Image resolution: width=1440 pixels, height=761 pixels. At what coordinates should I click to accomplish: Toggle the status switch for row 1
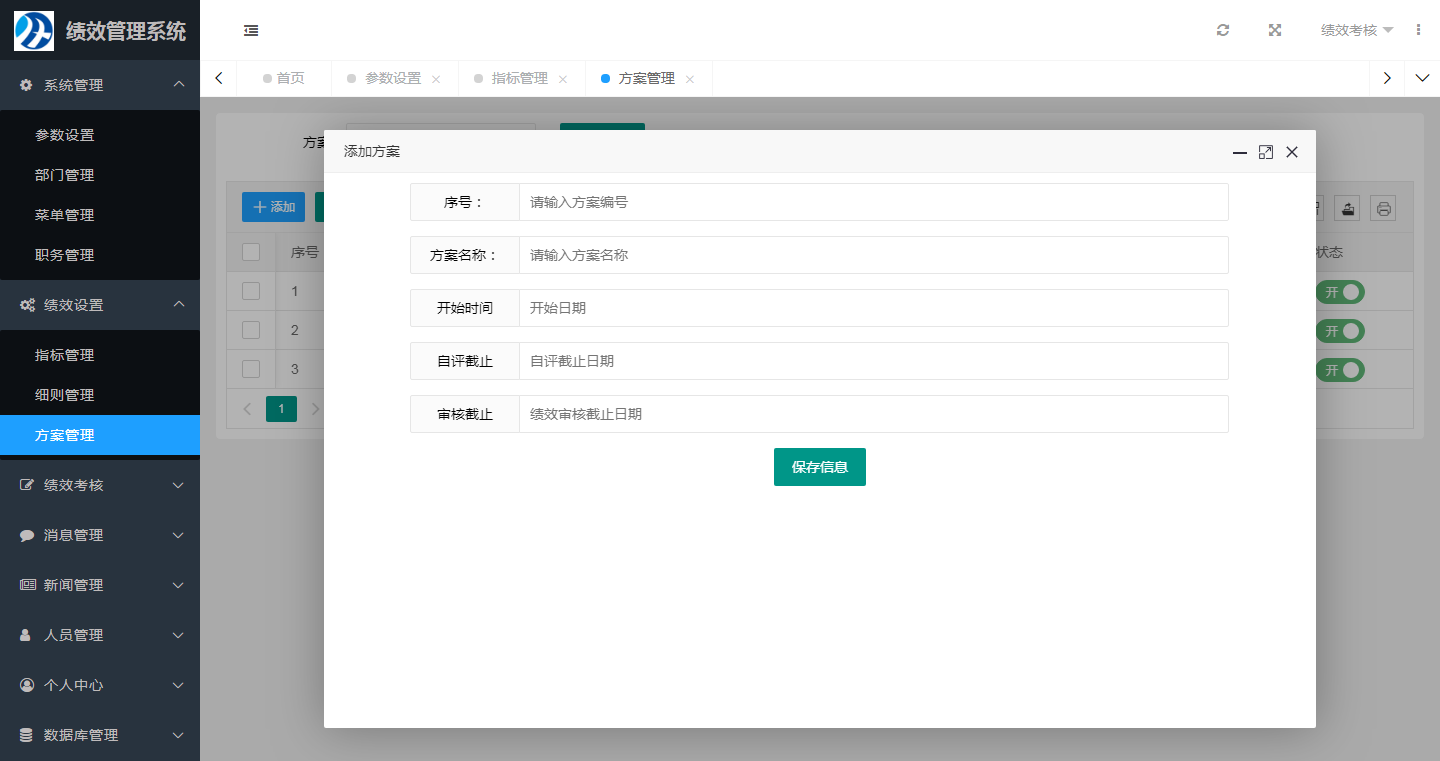click(1340, 292)
